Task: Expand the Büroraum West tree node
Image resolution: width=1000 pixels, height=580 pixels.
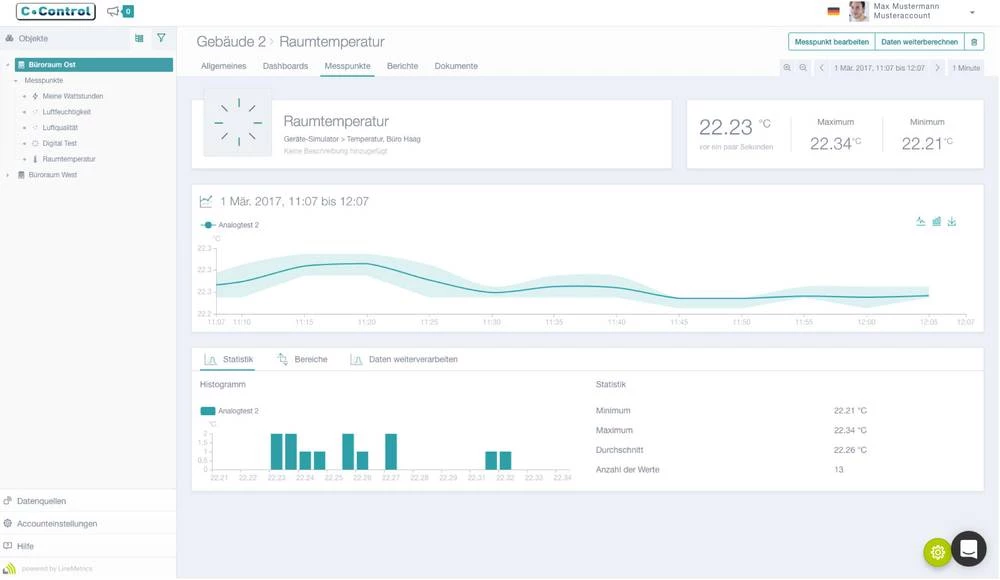Action: [x=8, y=175]
